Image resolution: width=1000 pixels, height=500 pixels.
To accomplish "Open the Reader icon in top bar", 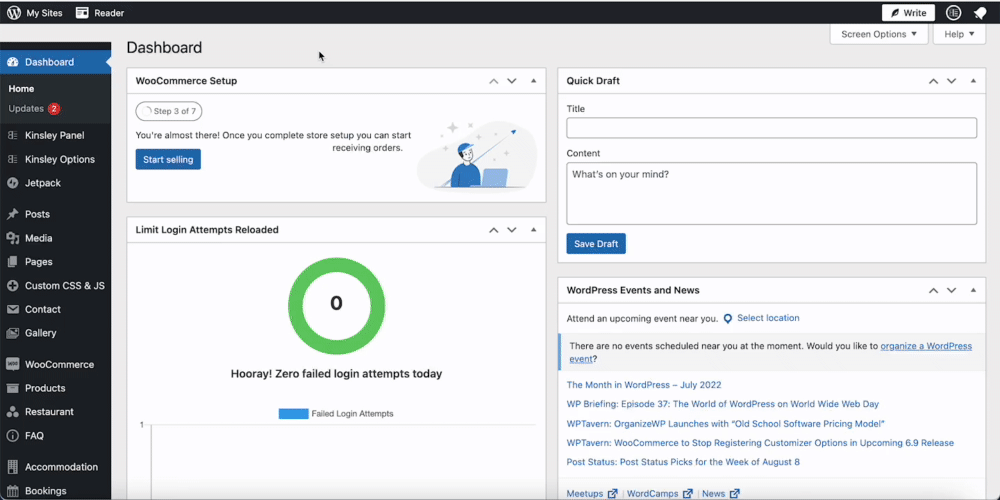I will click(x=82, y=13).
